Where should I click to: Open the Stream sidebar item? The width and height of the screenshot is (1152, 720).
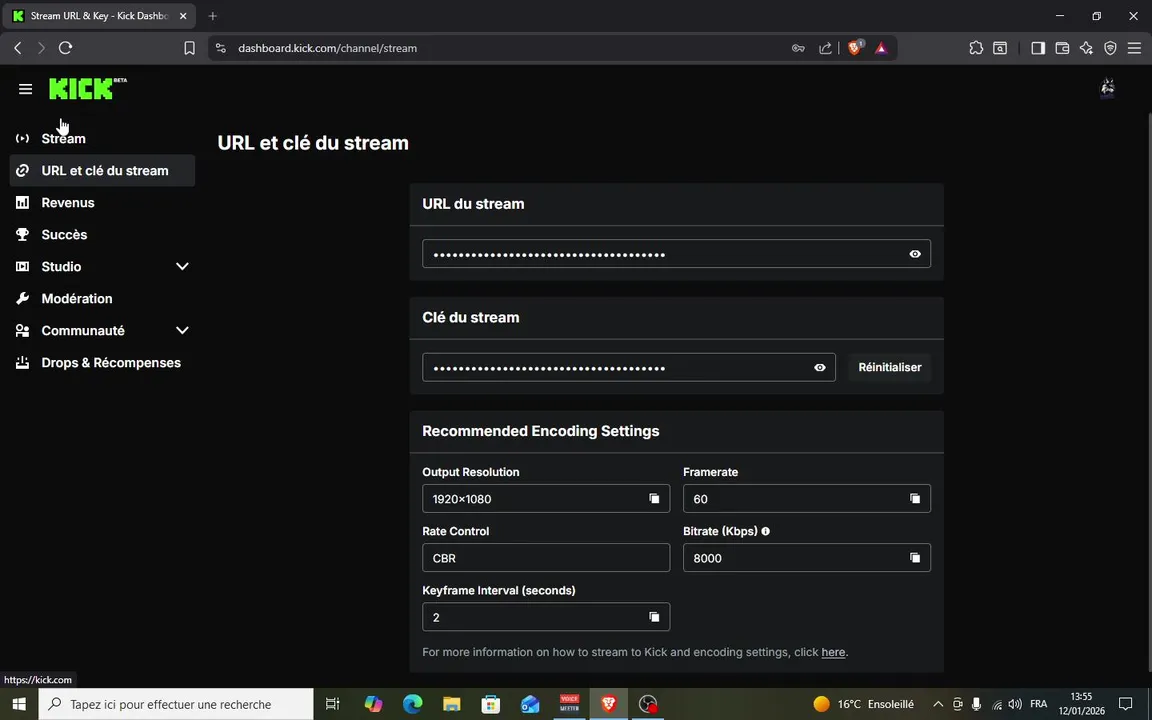[102, 139]
